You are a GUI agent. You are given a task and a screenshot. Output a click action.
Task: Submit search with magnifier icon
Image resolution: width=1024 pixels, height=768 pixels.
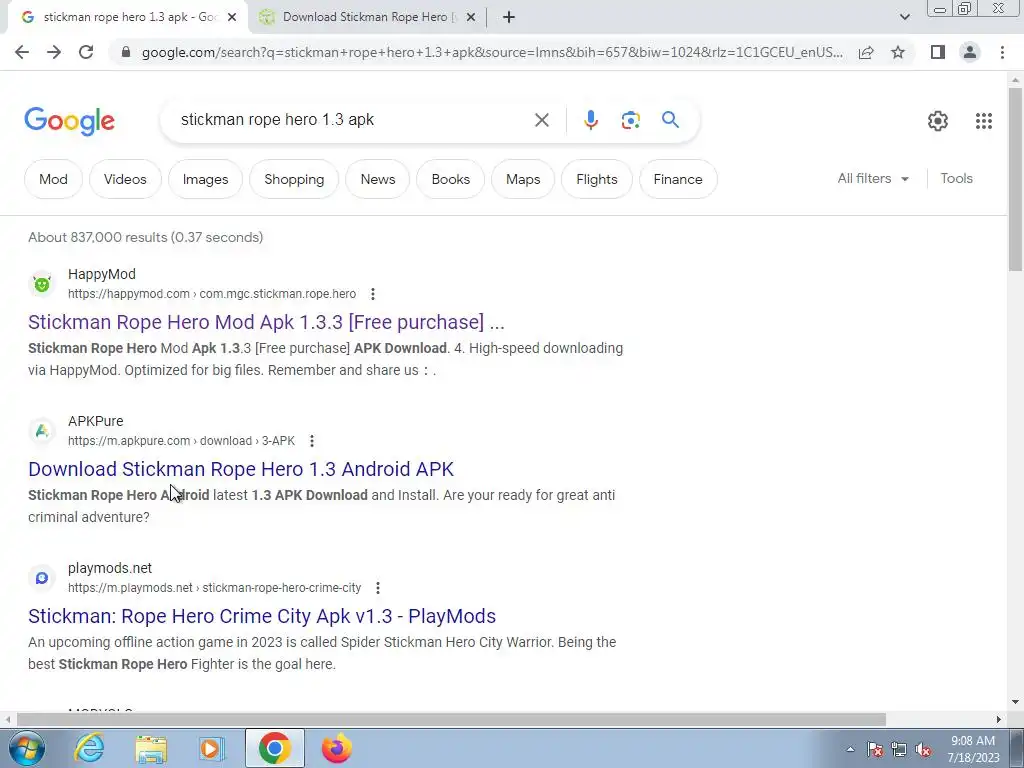(x=670, y=120)
